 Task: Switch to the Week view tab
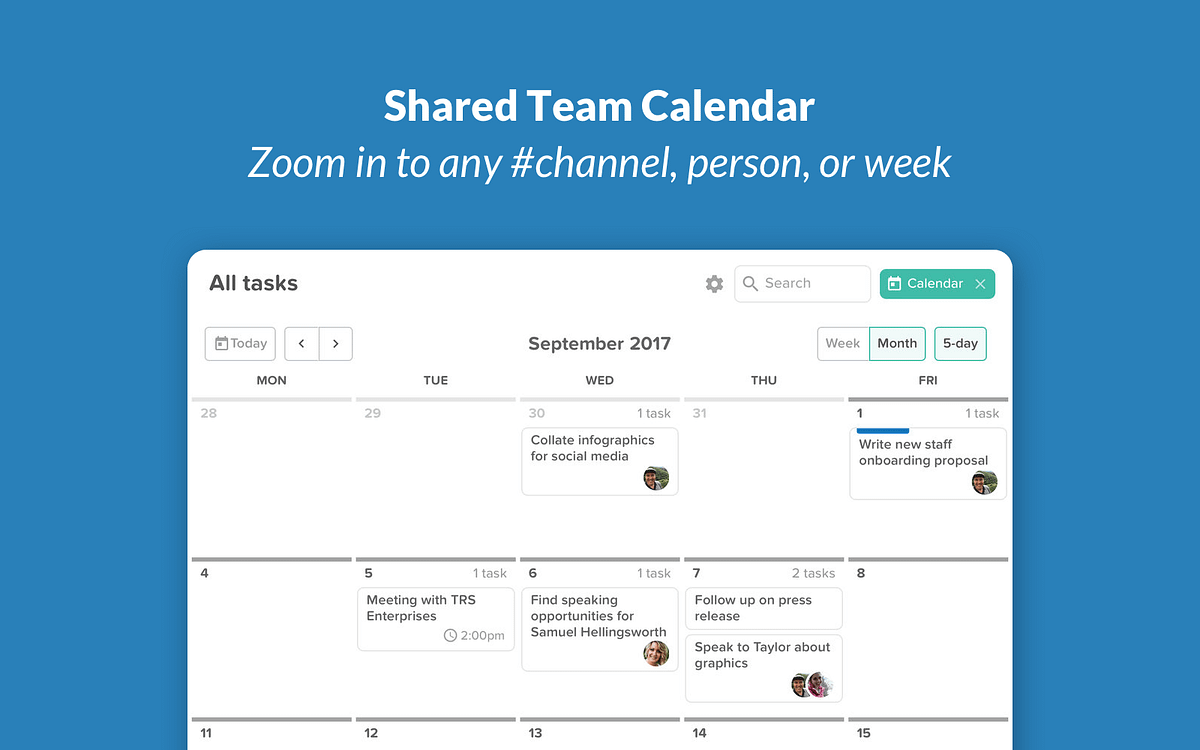[843, 343]
